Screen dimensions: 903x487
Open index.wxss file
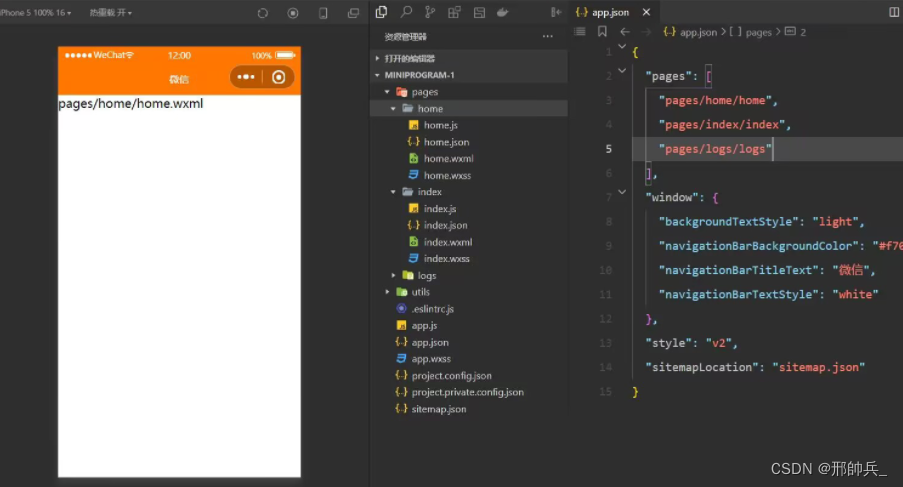446,258
